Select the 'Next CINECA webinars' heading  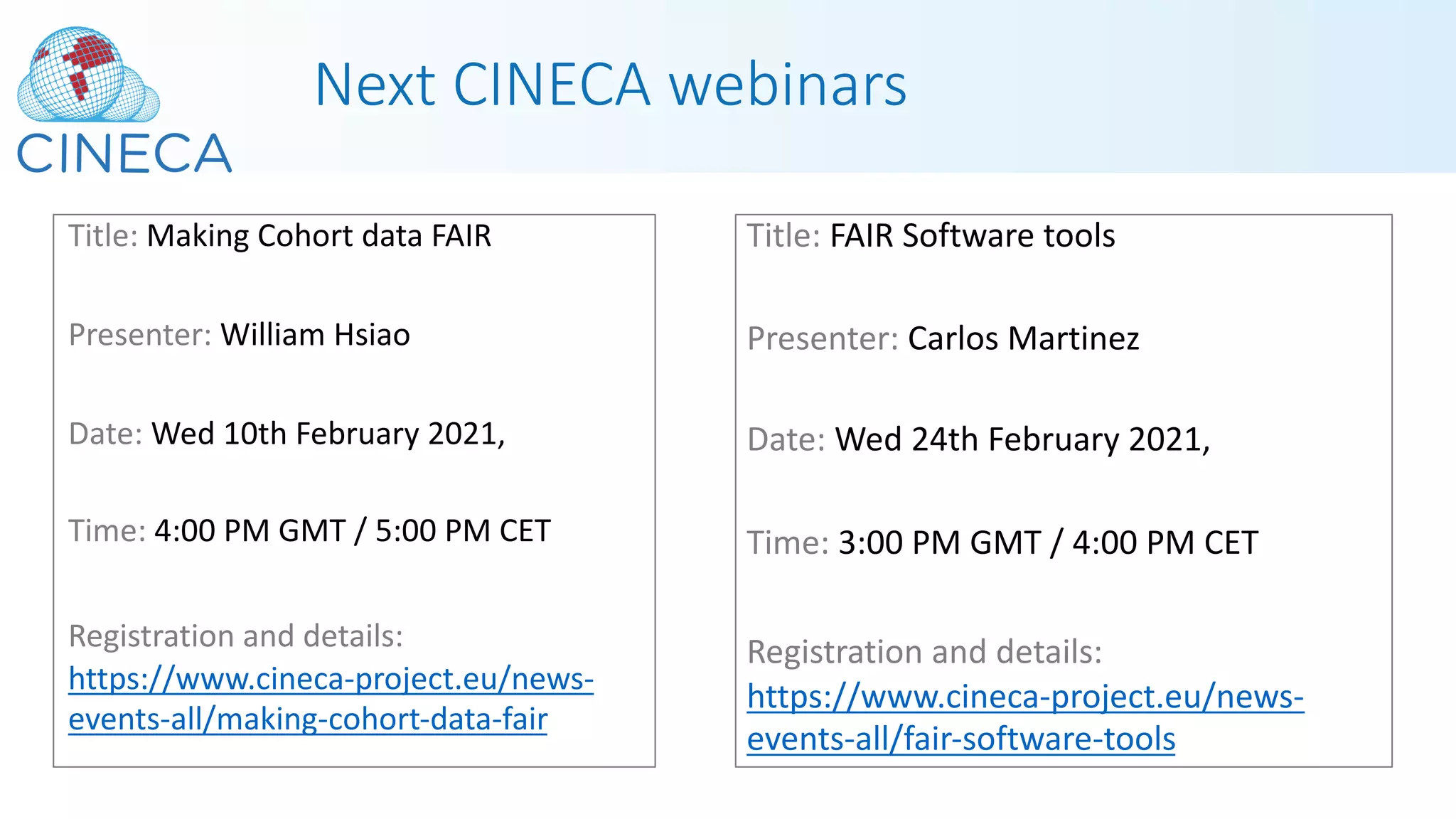610,85
